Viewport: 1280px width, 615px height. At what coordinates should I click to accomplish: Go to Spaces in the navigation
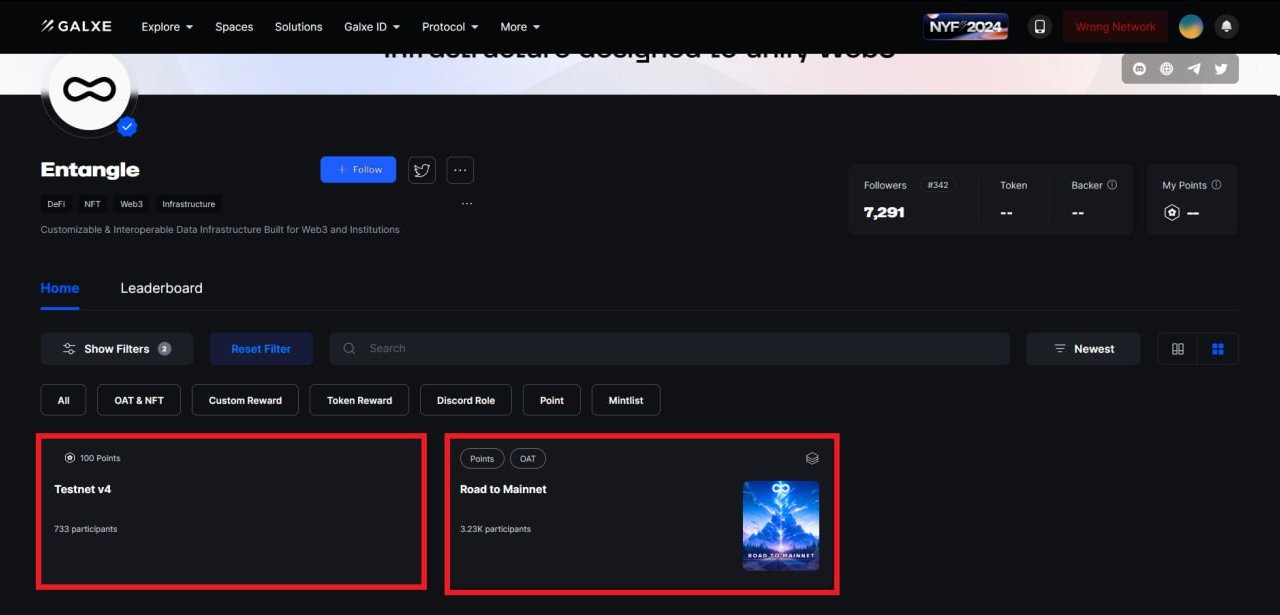234,27
